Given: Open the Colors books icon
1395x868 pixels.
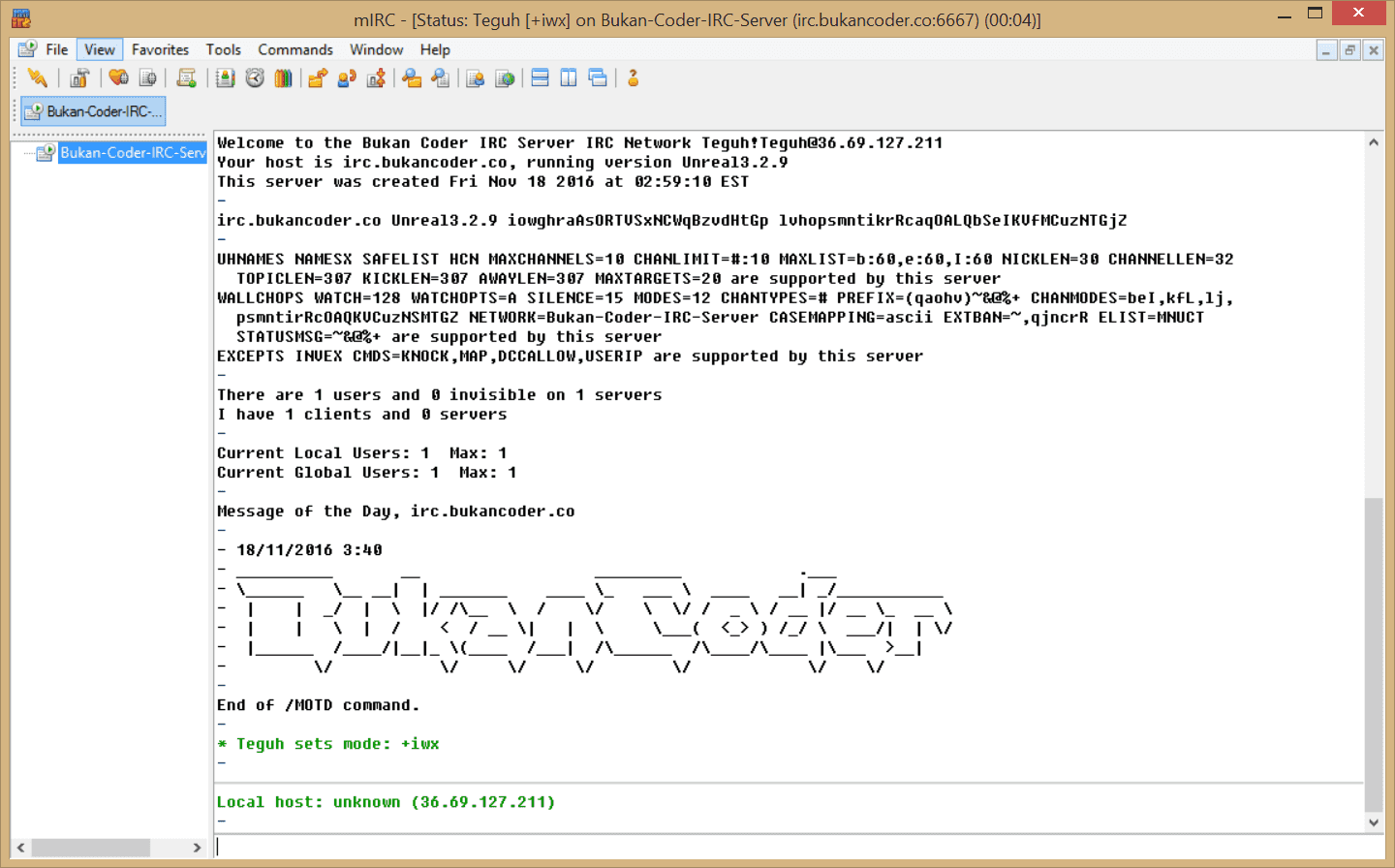Looking at the screenshot, I should [283, 78].
